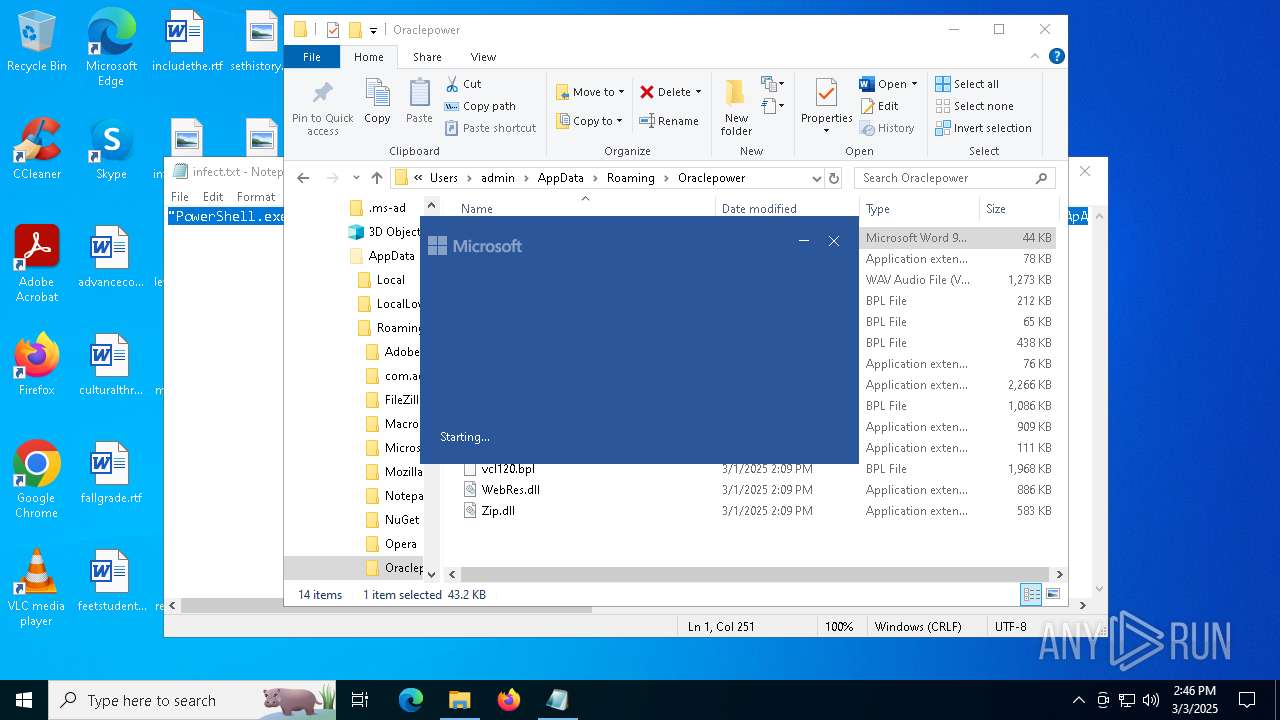Show hidden tray icons
Viewport: 1280px width, 720px height.
tap(1078, 700)
